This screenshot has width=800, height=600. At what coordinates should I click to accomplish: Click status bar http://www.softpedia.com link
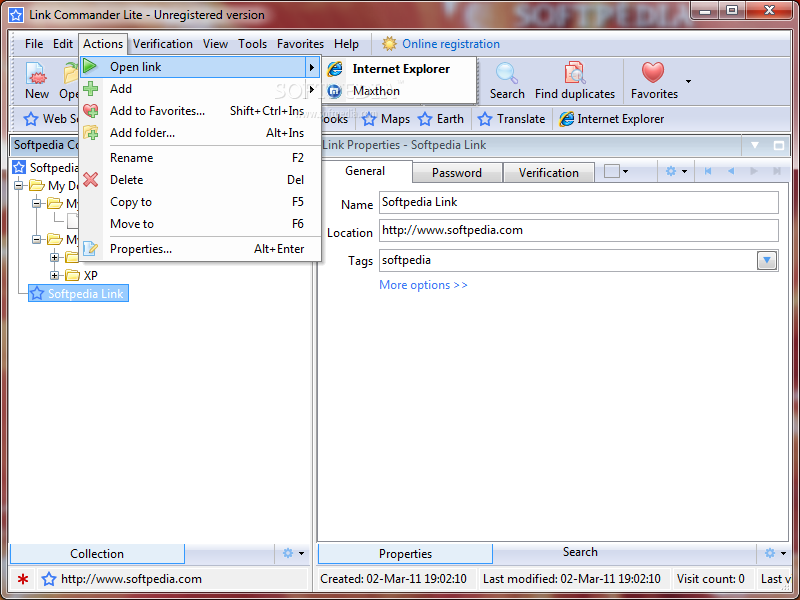point(131,579)
